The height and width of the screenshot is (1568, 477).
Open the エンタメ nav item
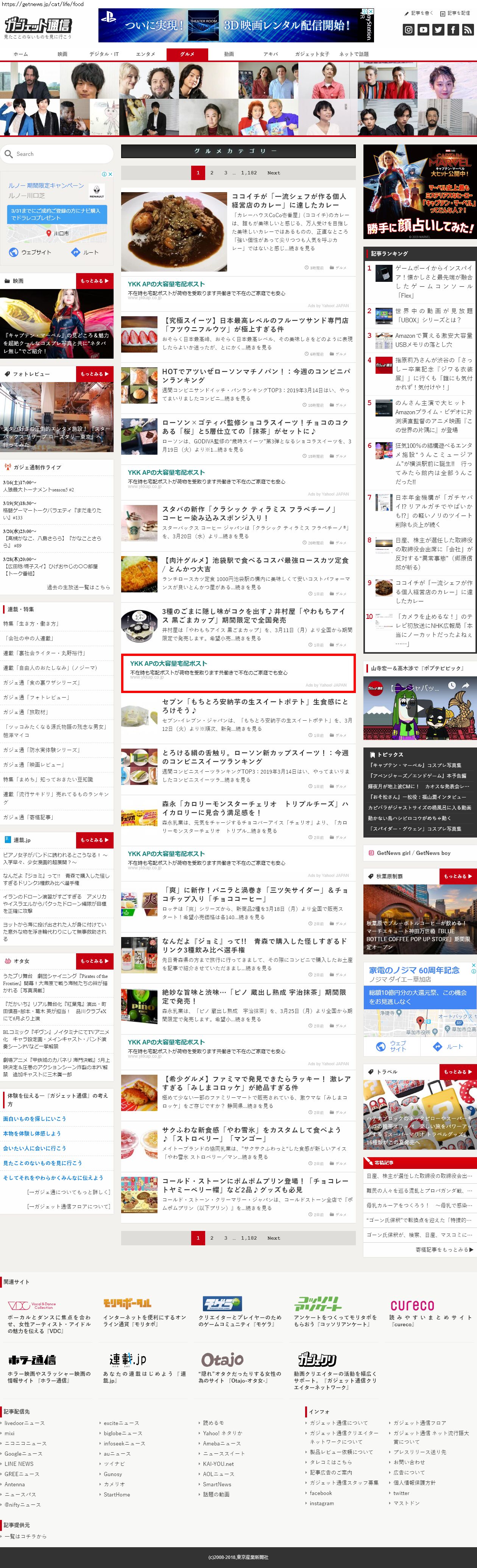pos(146,54)
